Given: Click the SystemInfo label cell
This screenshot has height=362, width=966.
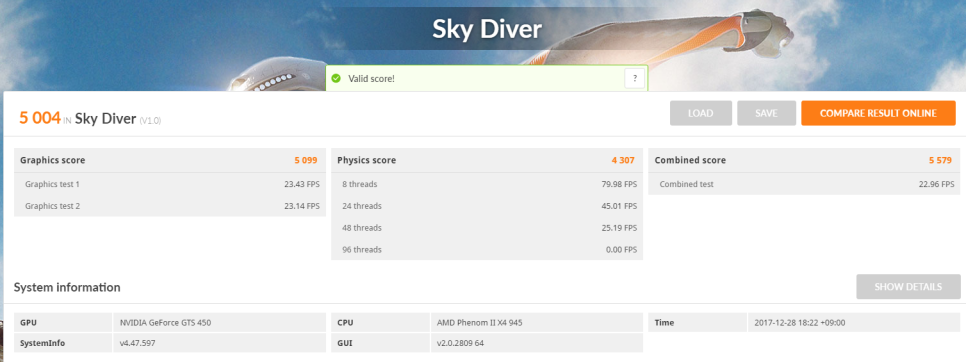Looking at the screenshot, I should (63, 343).
